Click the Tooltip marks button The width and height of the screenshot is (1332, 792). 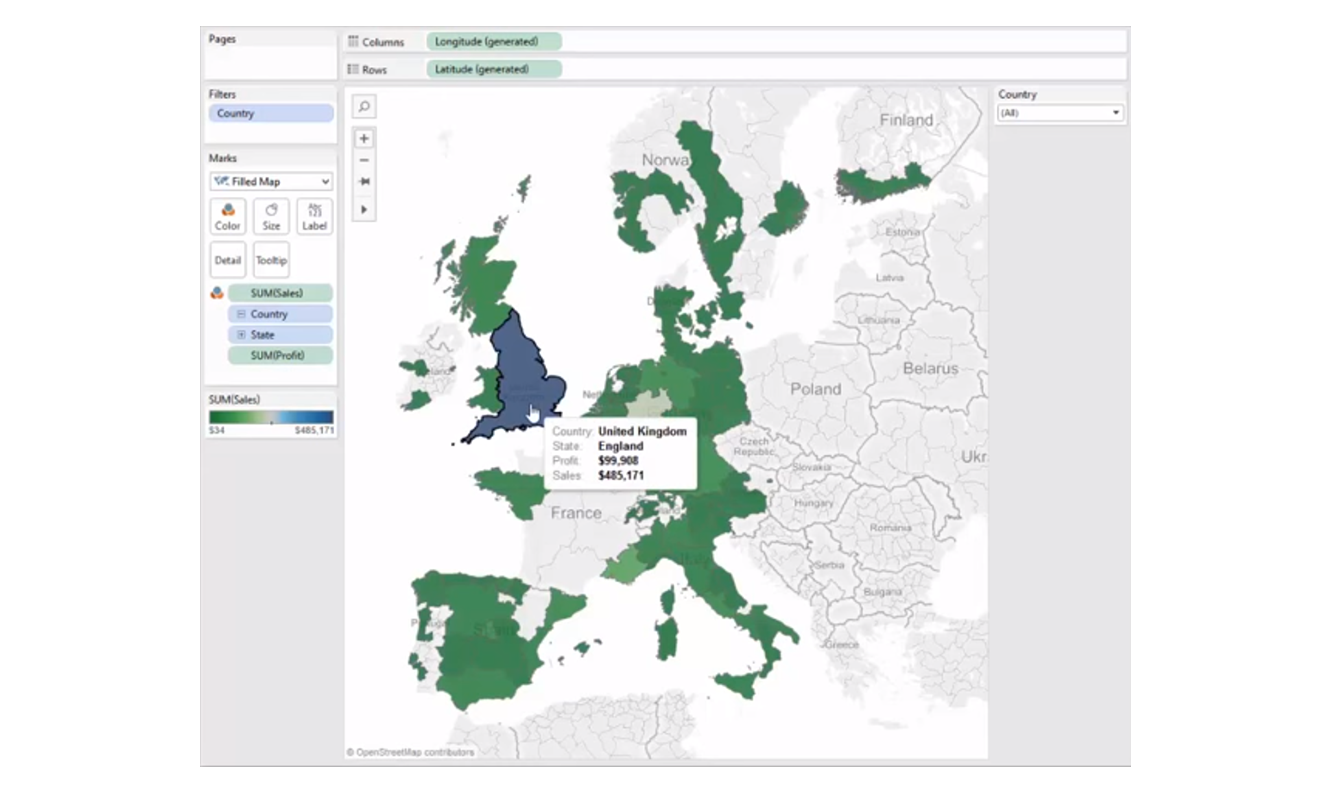(271, 260)
